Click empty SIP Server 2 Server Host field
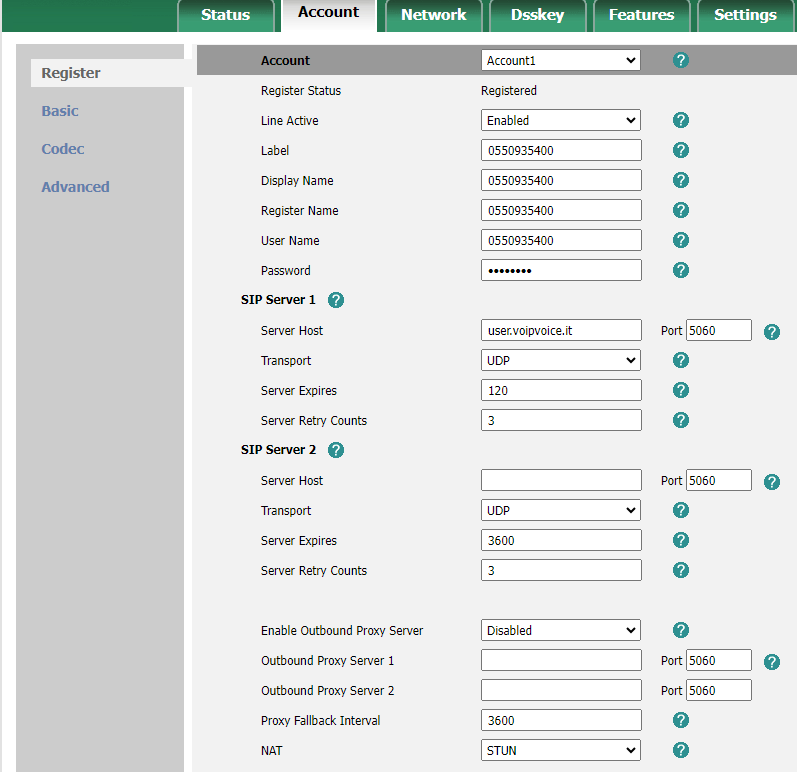Image resolution: width=797 pixels, height=772 pixels. (561, 480)
